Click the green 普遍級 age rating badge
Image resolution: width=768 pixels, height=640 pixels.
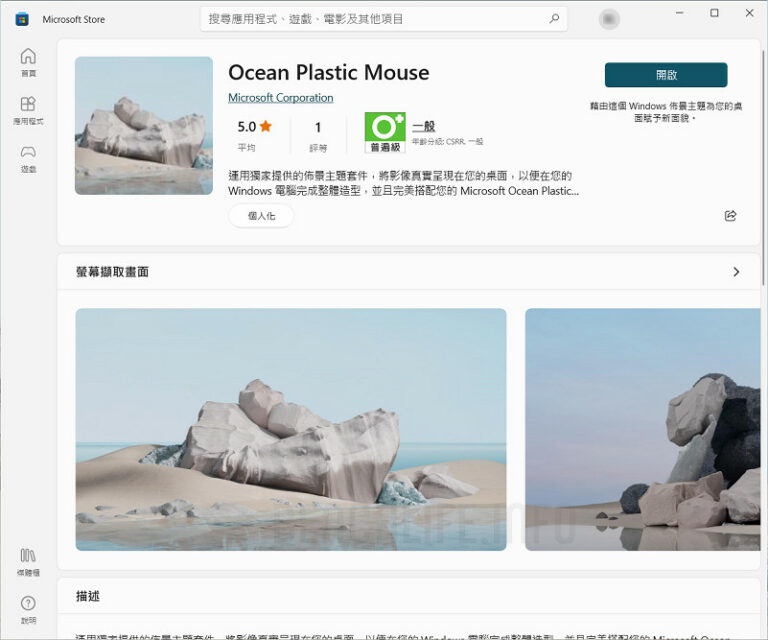pos(384,132)
